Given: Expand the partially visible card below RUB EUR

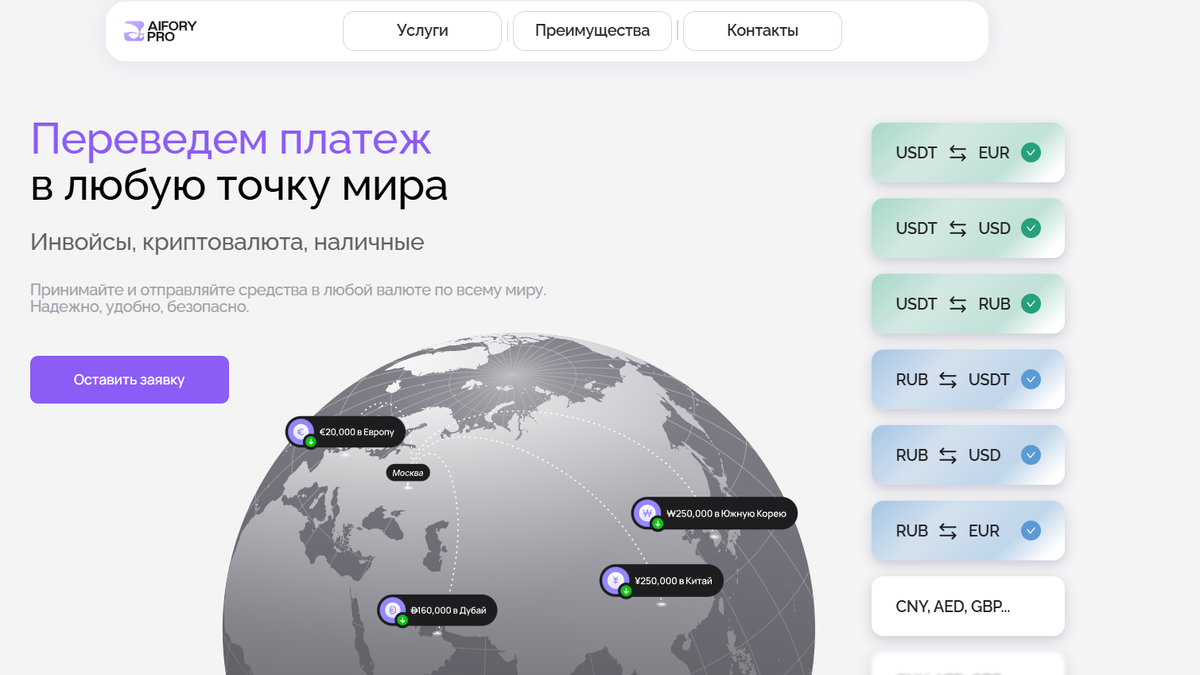Looking at the screenshot, I should tap(967, 666).
